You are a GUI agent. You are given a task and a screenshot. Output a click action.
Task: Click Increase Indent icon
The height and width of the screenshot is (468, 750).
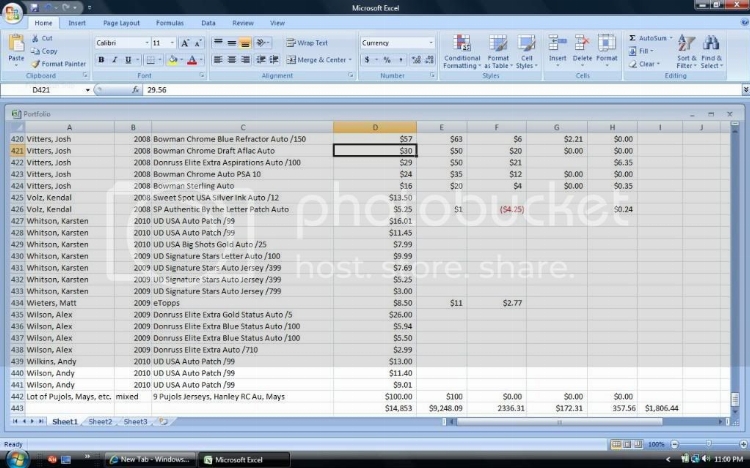(274, 60)
